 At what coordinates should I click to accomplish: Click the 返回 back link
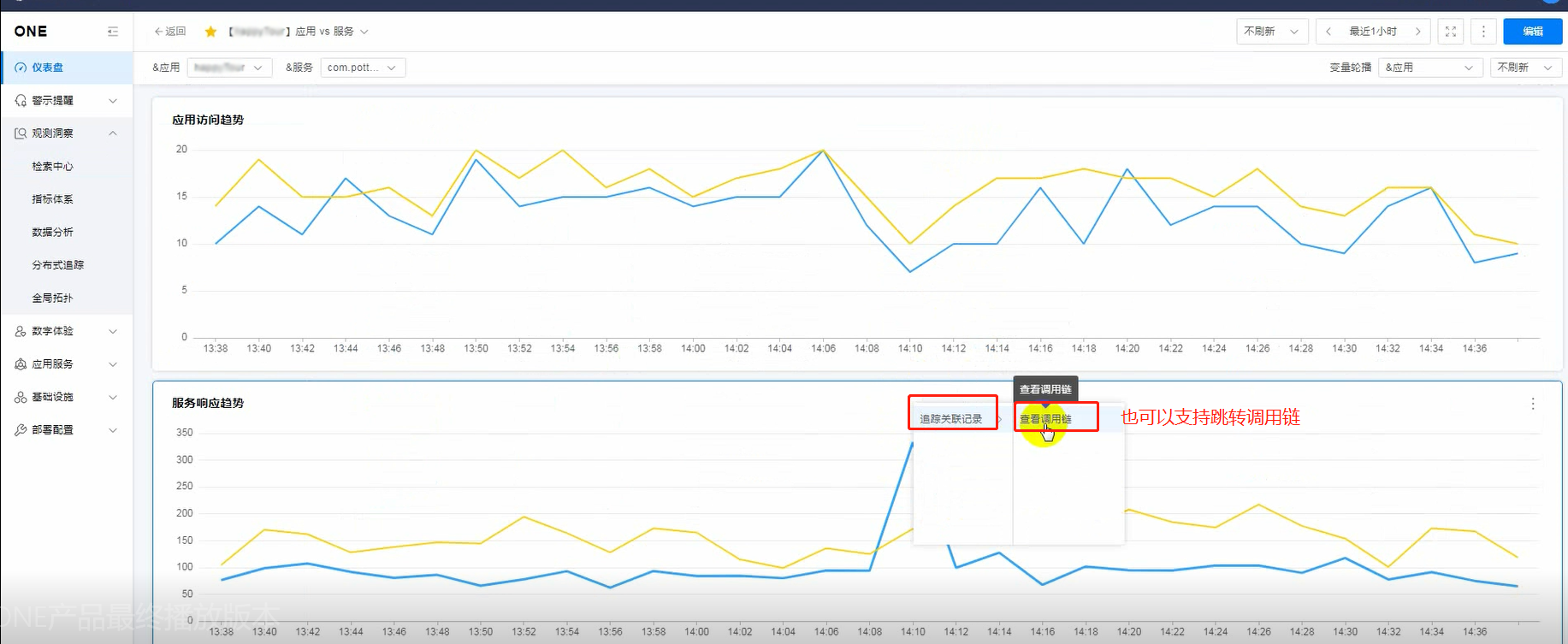(x=170, y=32)
